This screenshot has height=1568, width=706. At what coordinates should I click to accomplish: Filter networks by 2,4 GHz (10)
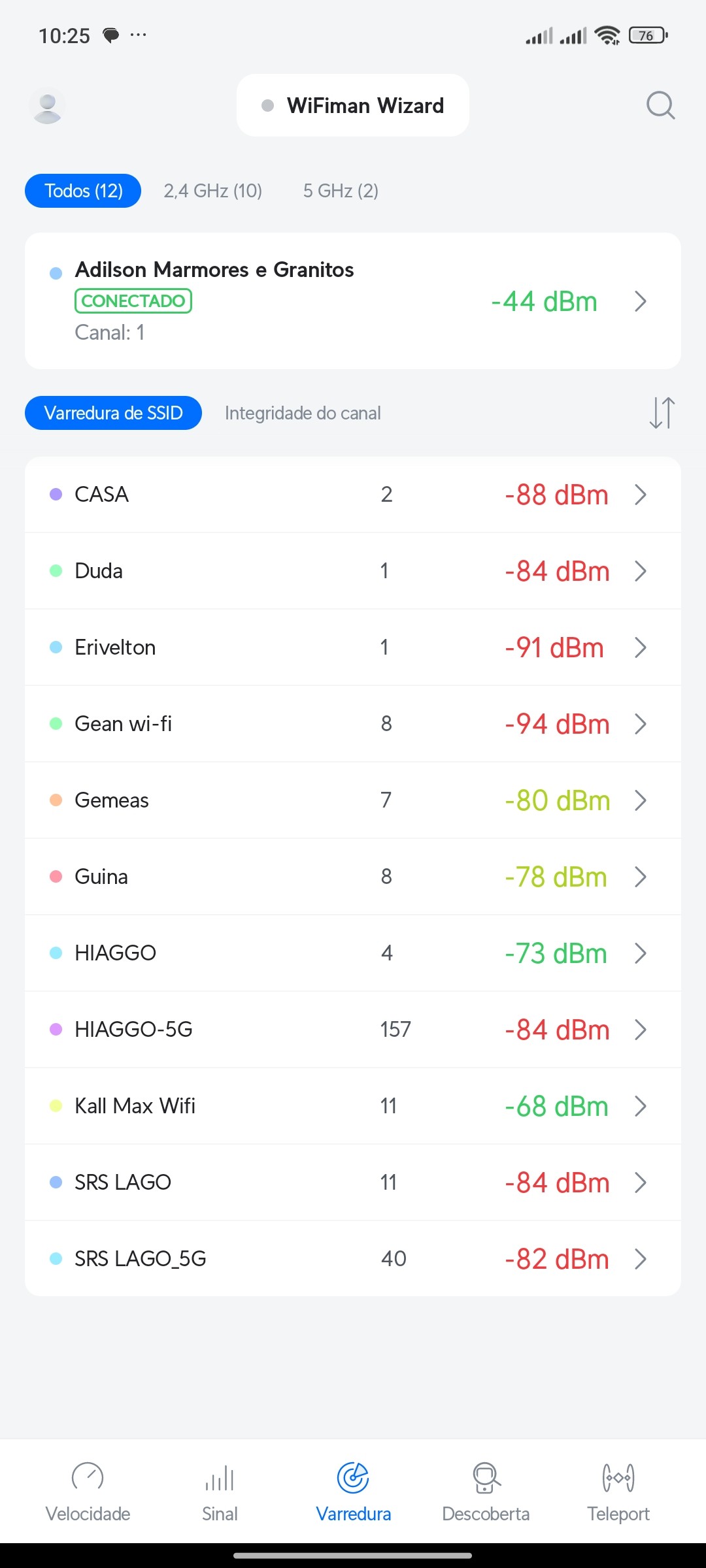point(212,191)
